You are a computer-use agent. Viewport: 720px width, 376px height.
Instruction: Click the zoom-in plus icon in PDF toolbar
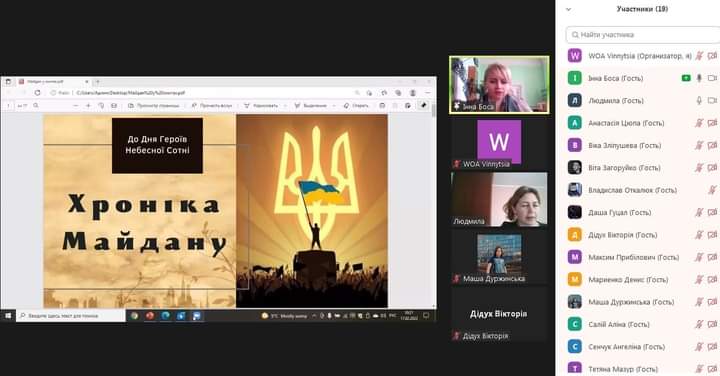point(88,106)
